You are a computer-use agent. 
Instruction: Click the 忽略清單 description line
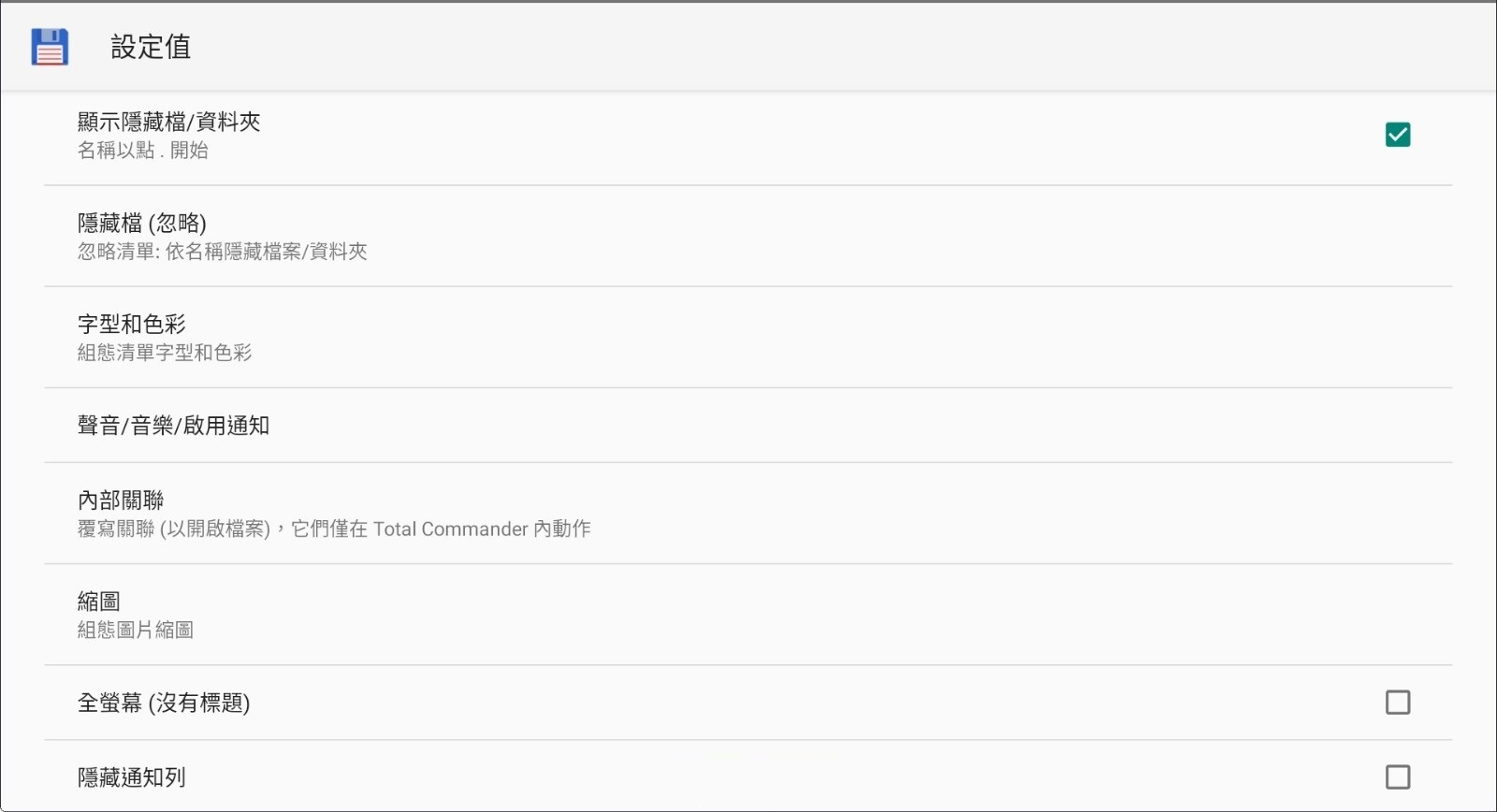[x=222, y=252]
